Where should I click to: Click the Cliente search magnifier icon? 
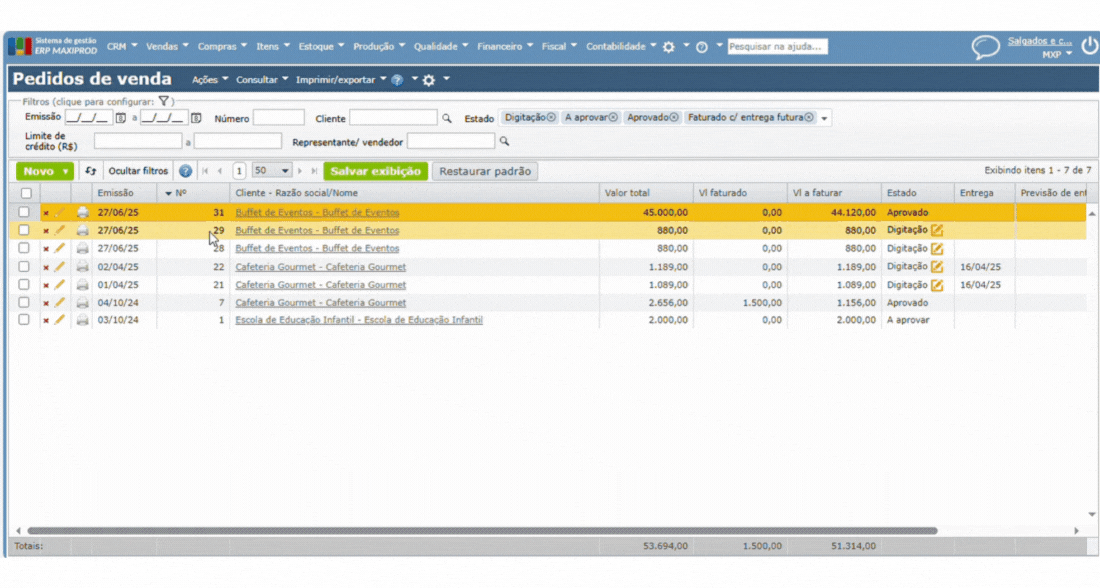[447, 118]
